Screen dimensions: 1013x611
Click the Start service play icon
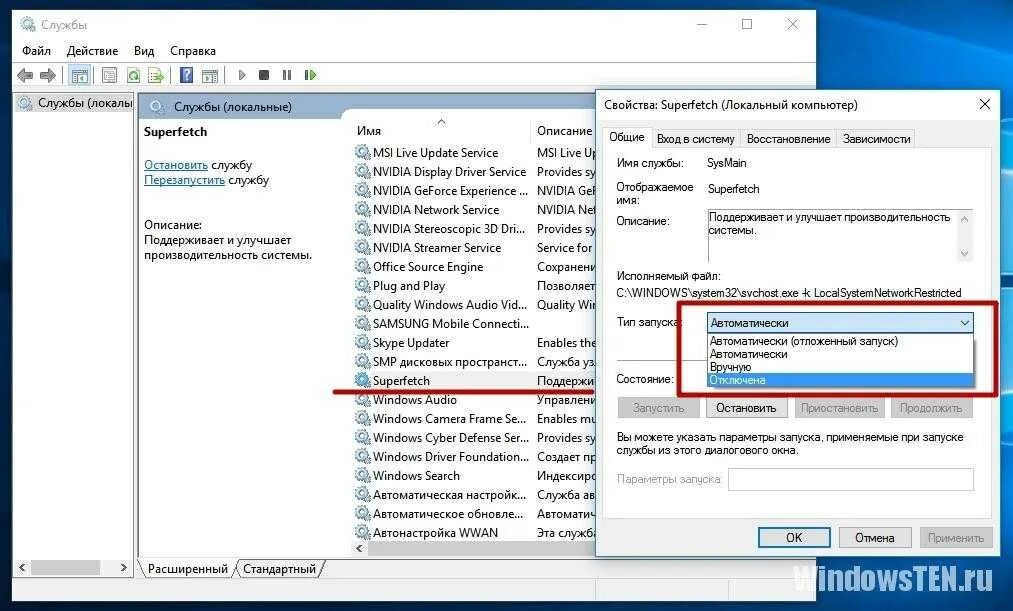(242, 76)
